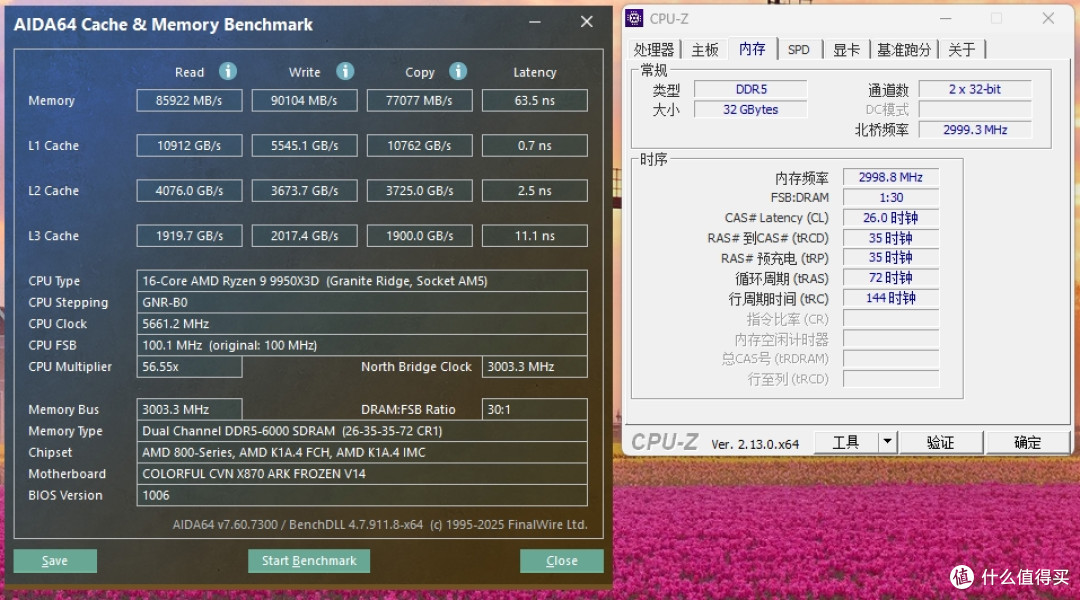The height and width of the screenshot is (600, 1080).
Task: Click the L1 Cache Read 10912 GB/s value
Action: pyautogui.click(x=189, y=145)
